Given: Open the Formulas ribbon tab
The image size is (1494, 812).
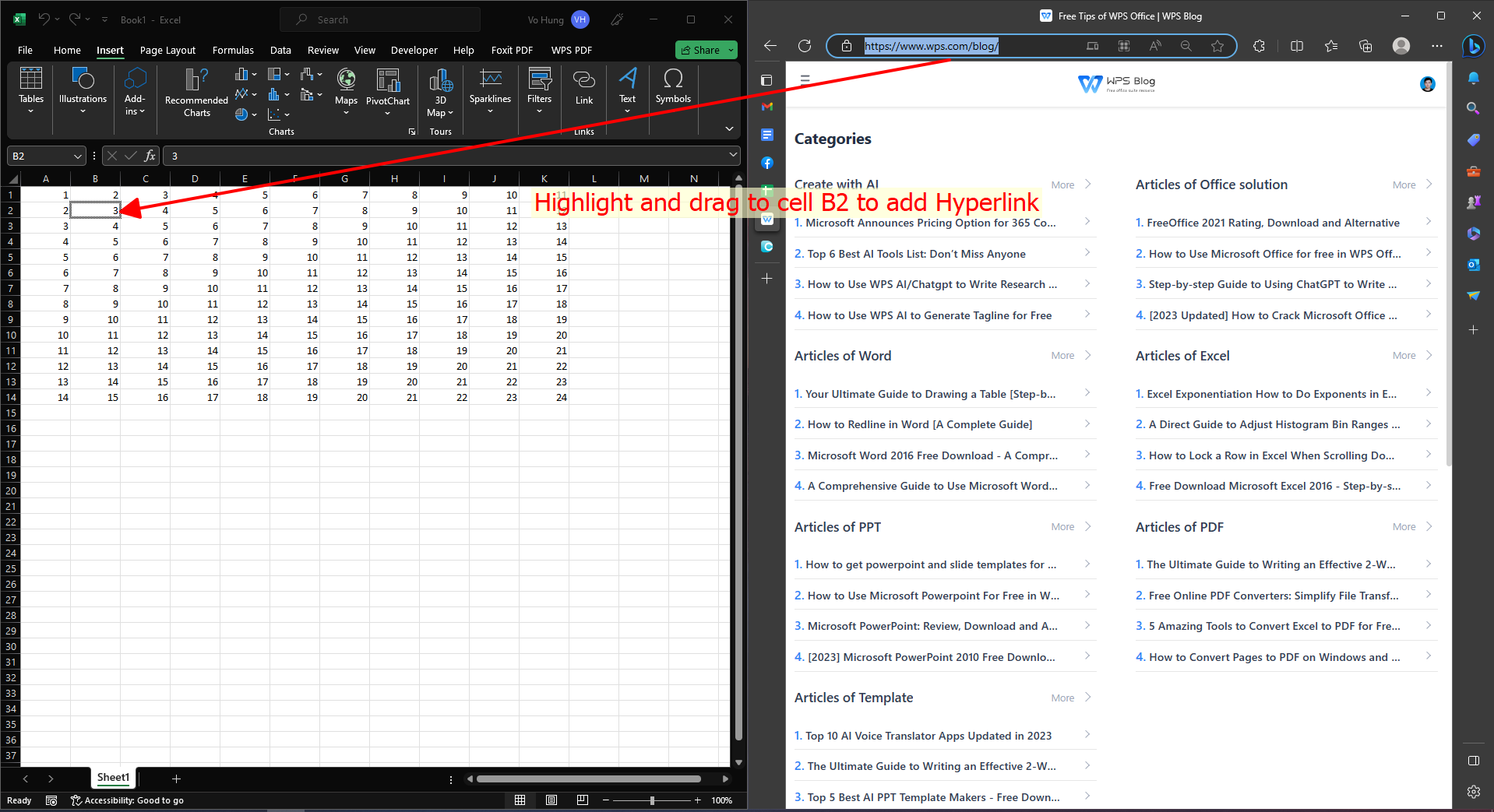Looking at the screenshot, I should [233, 50].
